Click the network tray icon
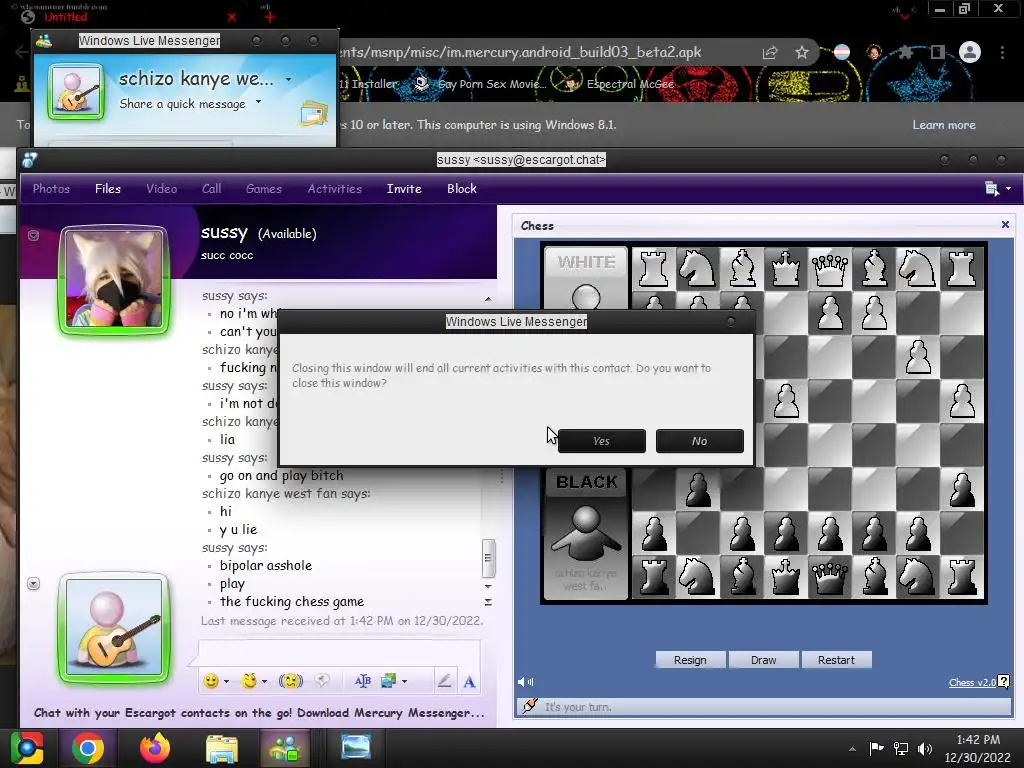This screenshot has height=768, width=1024. [901, 748]
